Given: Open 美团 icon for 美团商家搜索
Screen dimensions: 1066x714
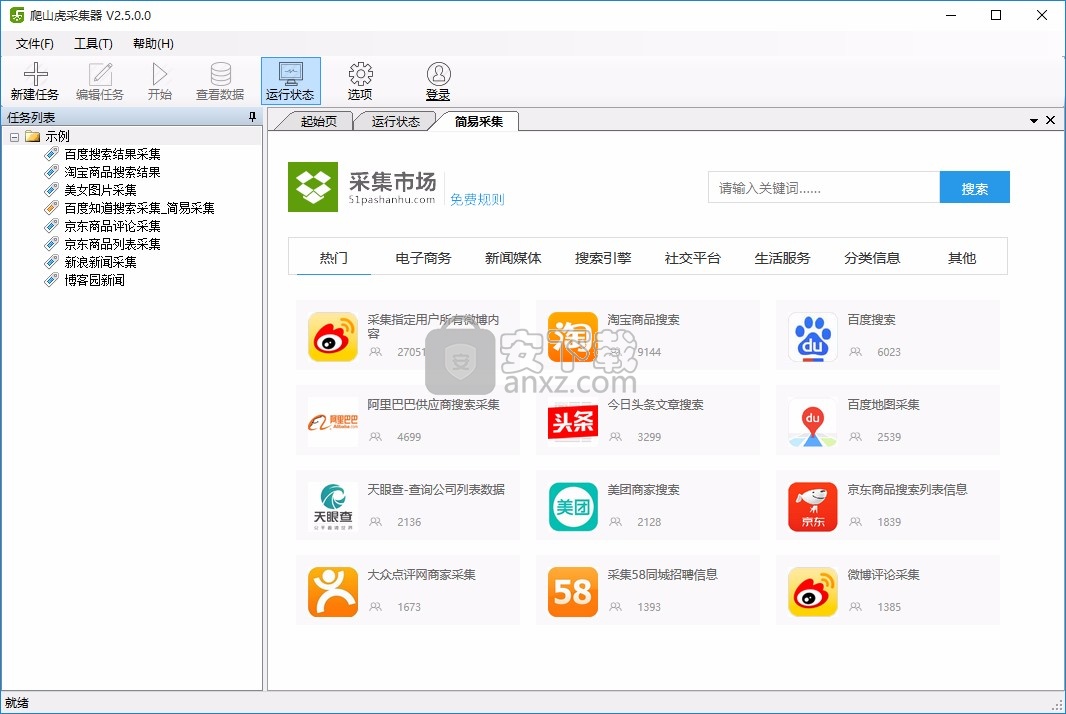Looking at the screenshot, I should [572, 507].
